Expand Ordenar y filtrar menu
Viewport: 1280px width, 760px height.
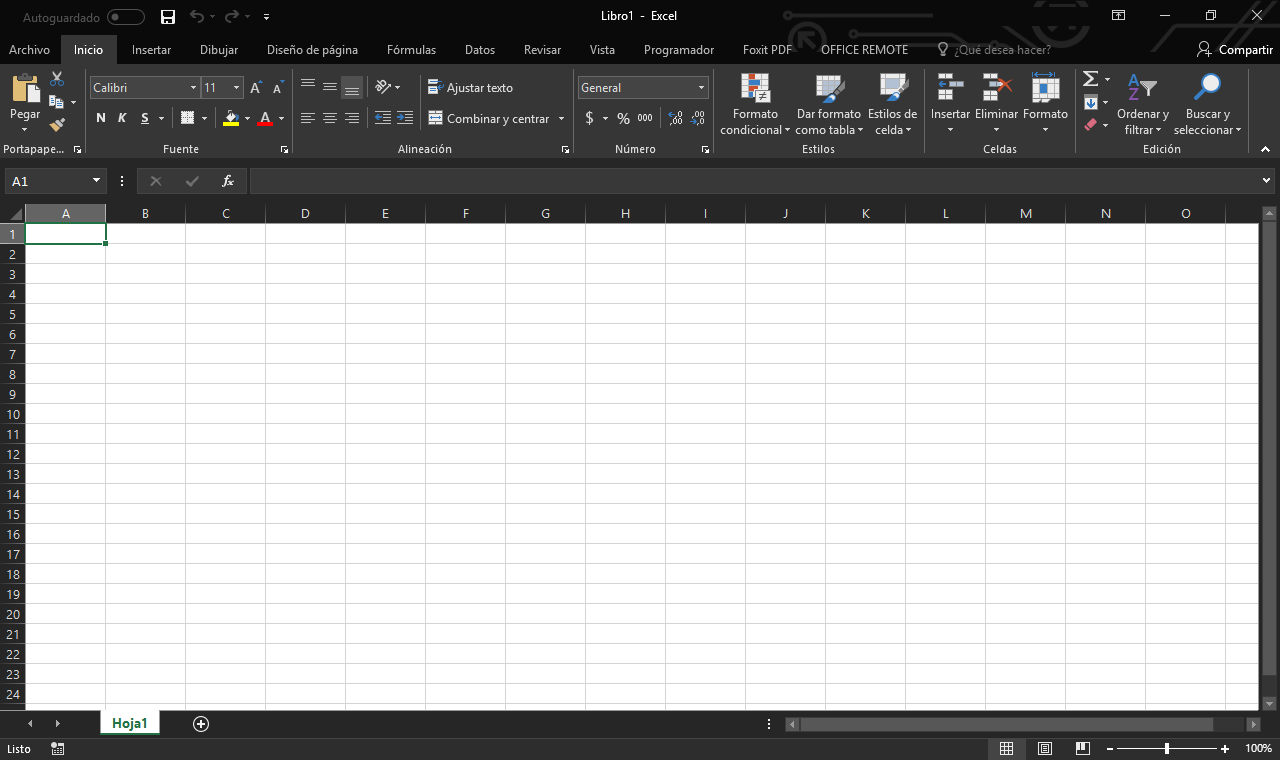coord(1143,105)
